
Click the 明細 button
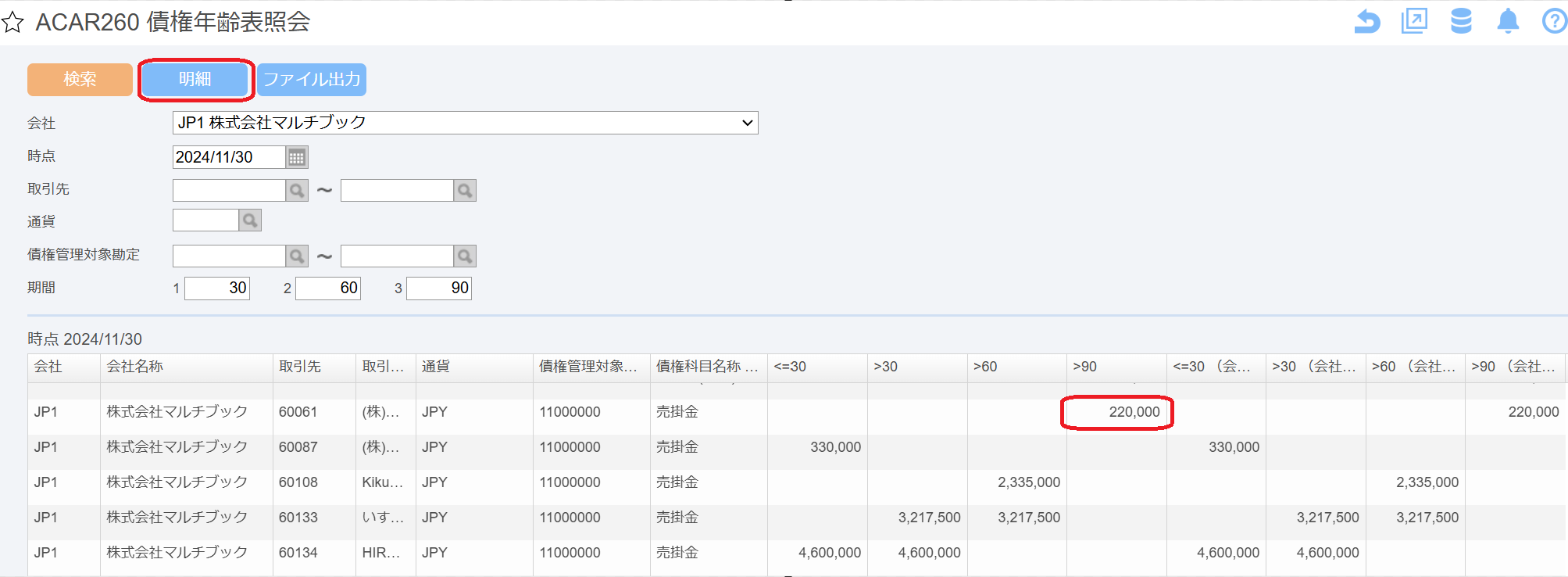[195, 79]
